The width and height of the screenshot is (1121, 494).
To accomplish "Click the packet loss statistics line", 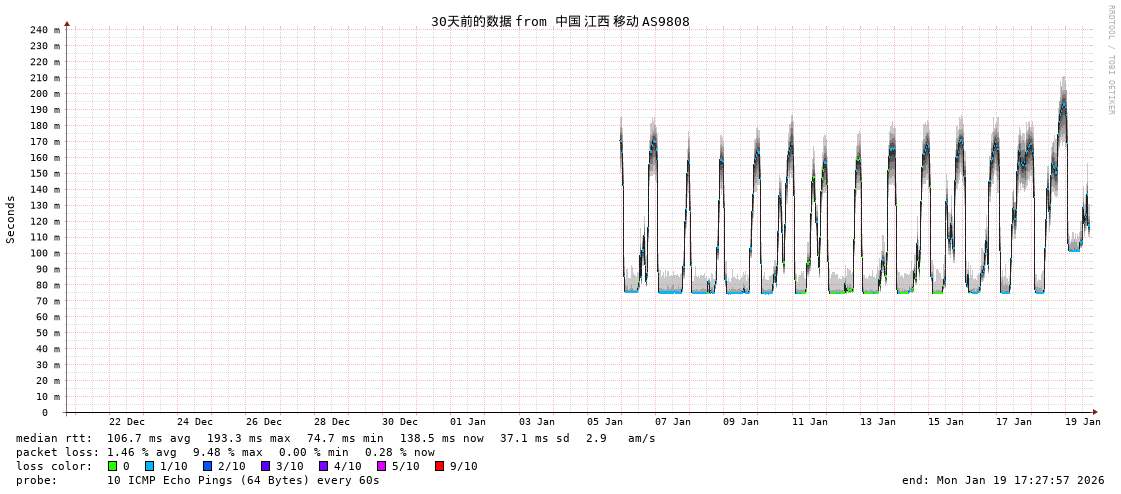I will [225, 452].
